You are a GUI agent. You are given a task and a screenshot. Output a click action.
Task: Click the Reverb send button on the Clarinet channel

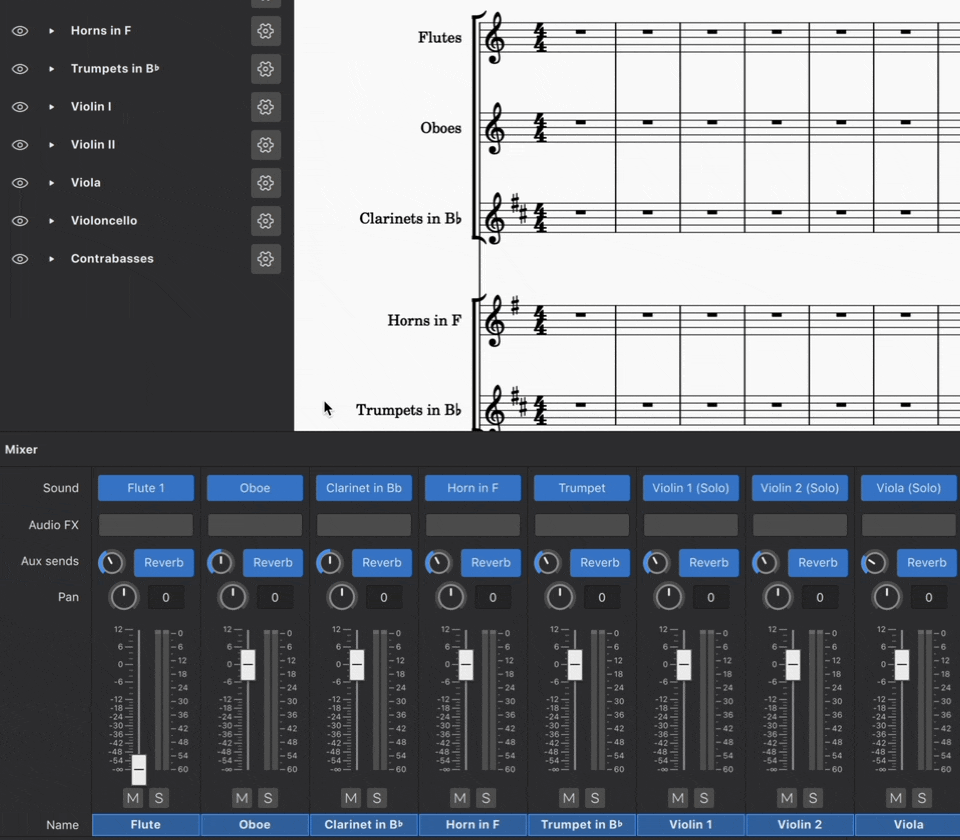381,562
